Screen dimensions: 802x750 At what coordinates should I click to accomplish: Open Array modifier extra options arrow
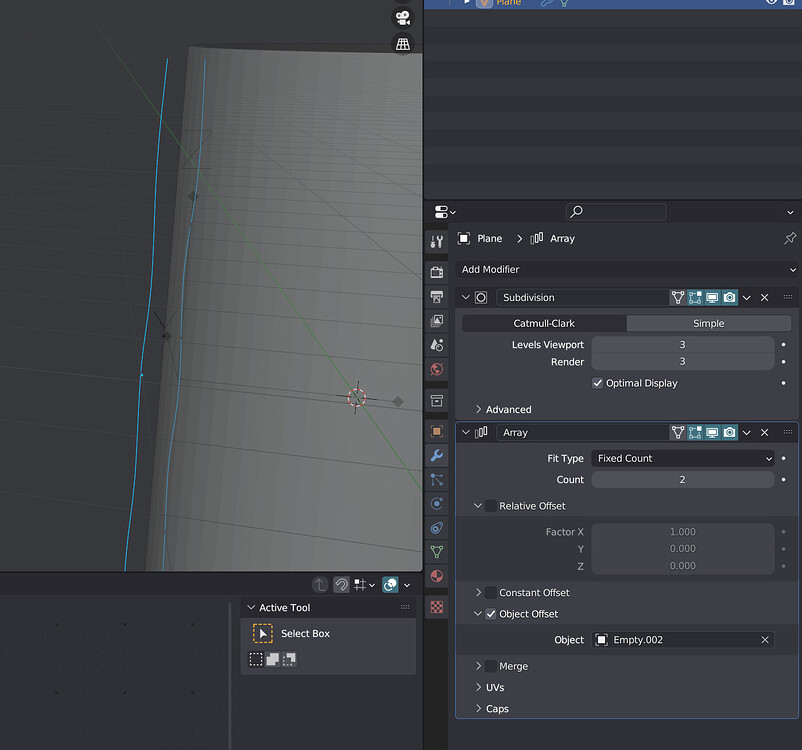[747, 432]
